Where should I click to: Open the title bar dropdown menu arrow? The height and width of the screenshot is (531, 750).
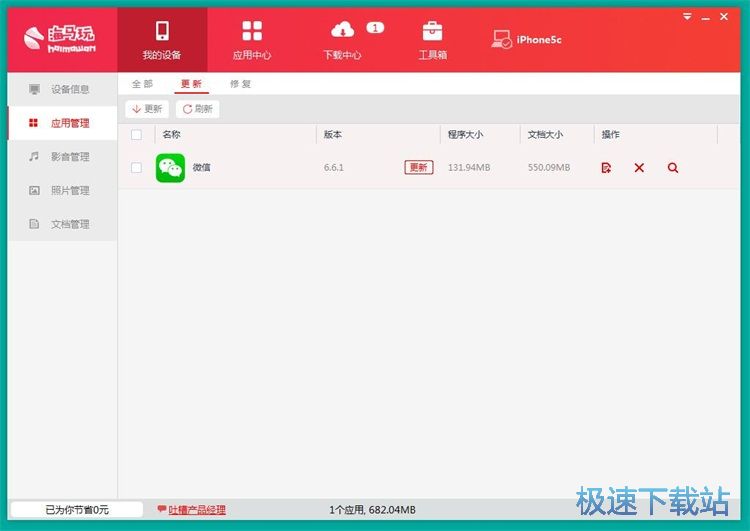point(687,17)
